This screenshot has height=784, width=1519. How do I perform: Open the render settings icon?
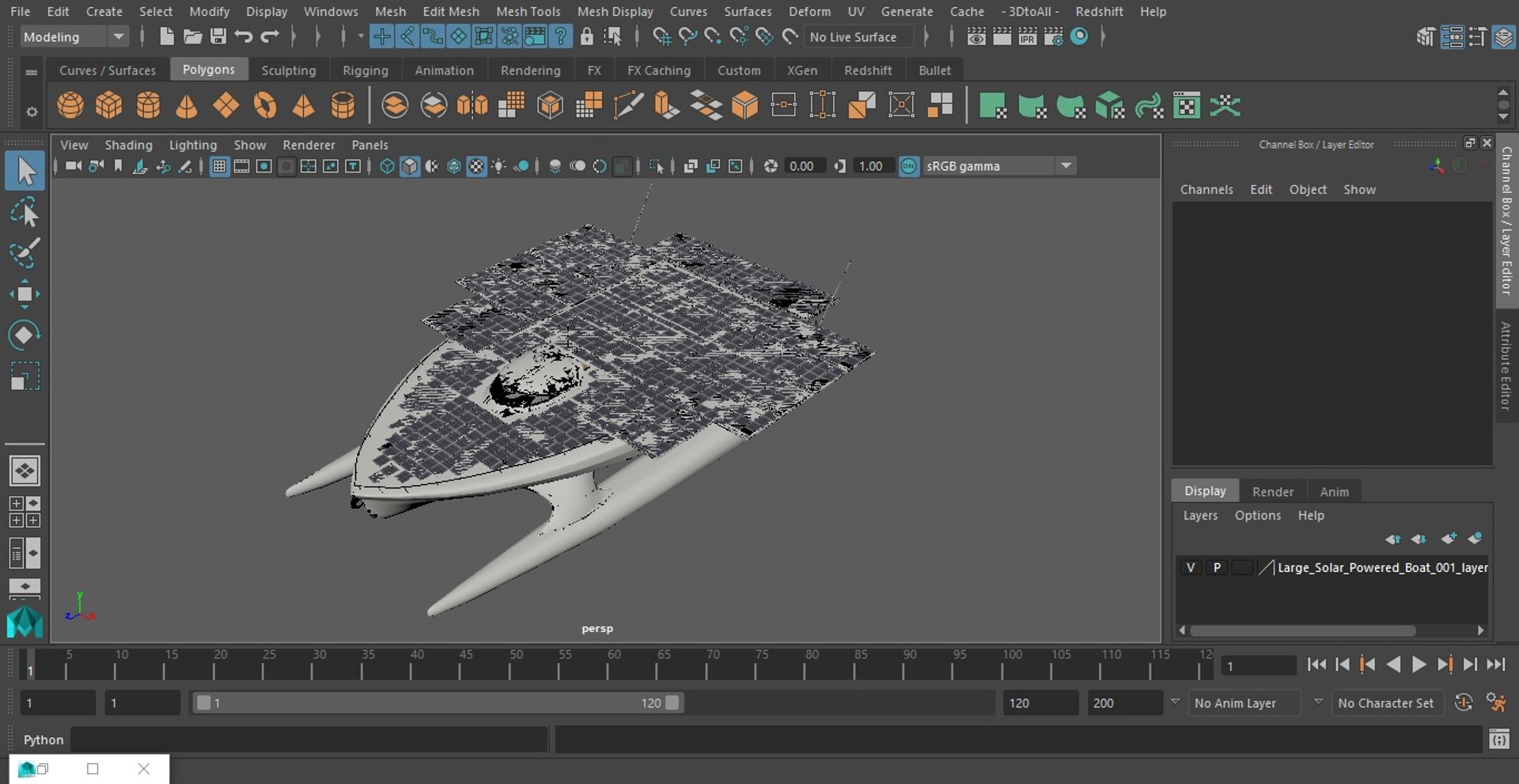(x=1053, y=36)
